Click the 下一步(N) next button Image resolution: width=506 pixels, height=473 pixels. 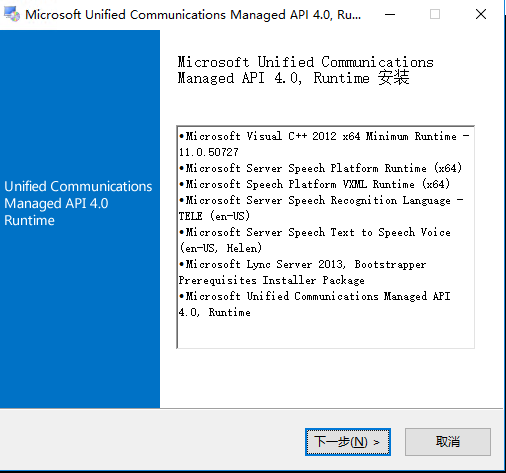[x=348, y=442]
